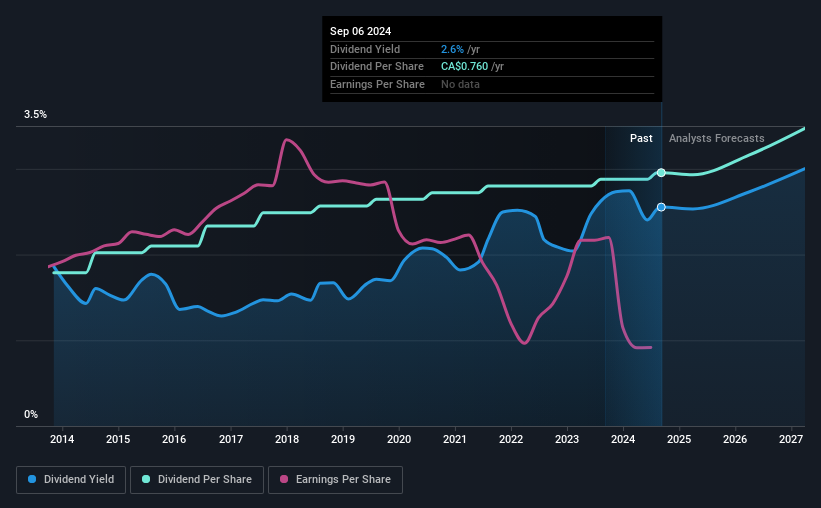821x508 pixels.
Task: Select the Dividend Yield data point marker
Action: click(x=661, y=207)
